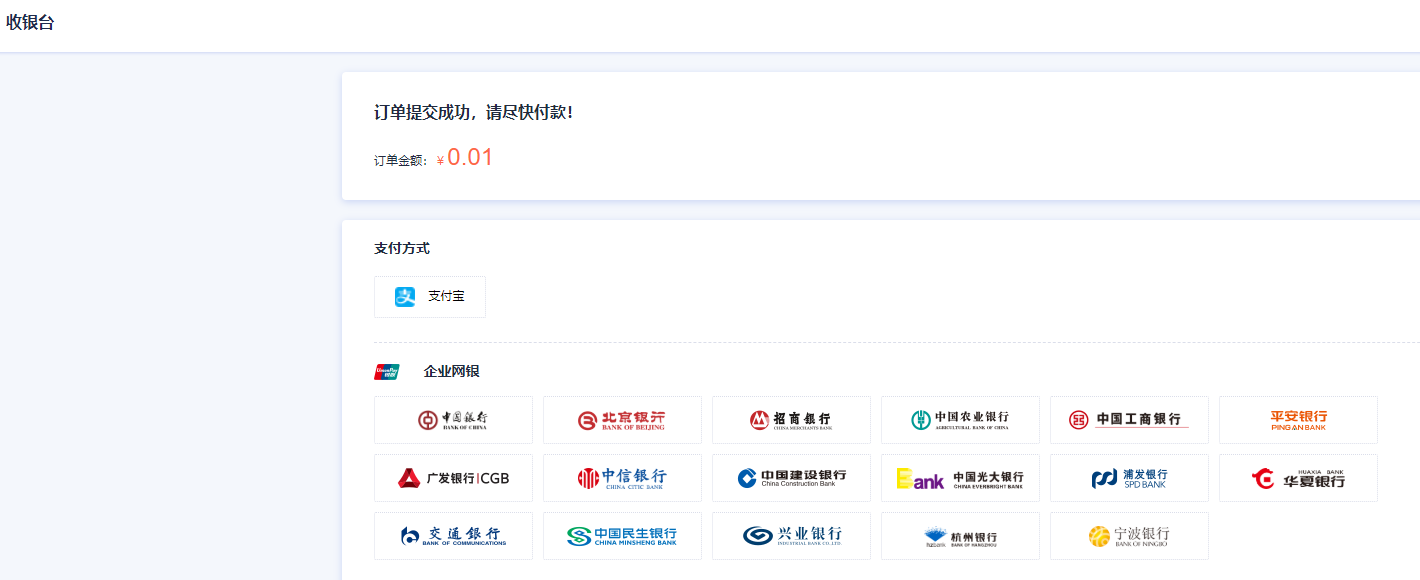Click the 收银台 page title
Image resolution: width=1420 pixels, height=580 pixels.
tap(31, 23)
